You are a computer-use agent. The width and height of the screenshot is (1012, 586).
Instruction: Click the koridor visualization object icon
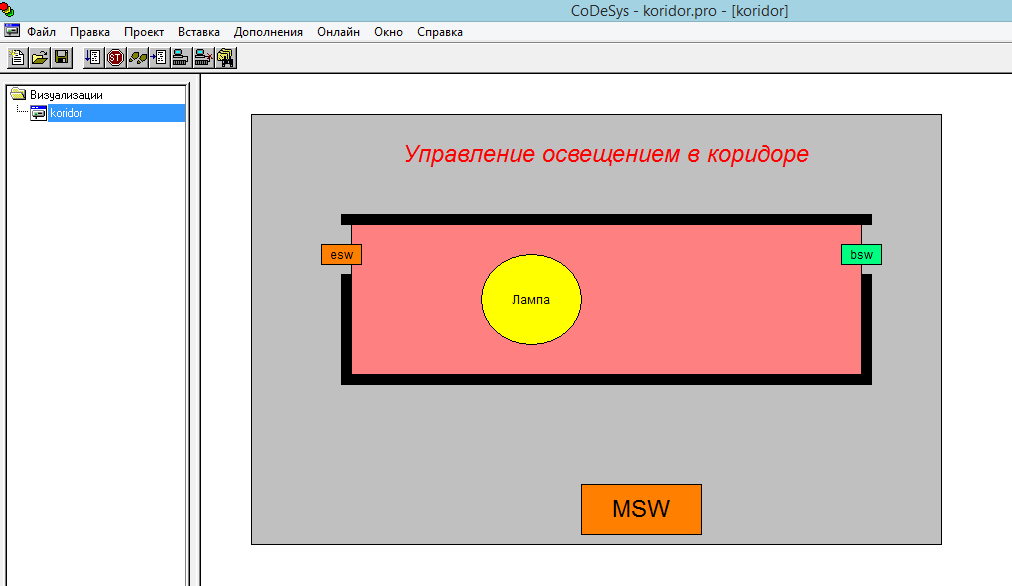[x=38, y=114]
